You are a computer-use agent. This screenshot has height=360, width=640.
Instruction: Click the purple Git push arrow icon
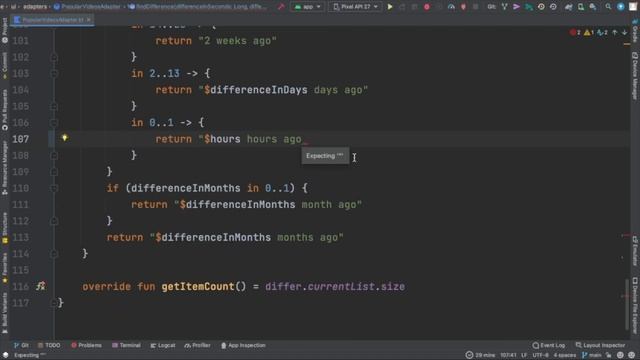[516, 7]
